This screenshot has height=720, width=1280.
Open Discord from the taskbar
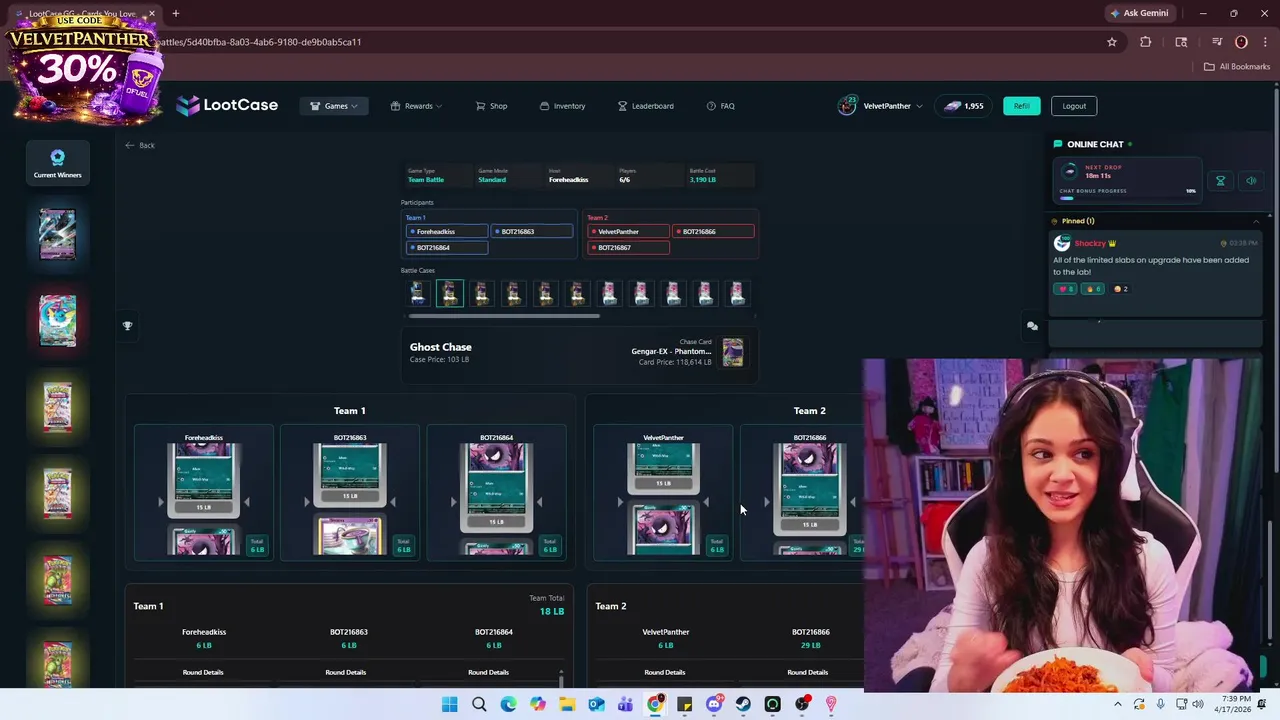tap(713, 705)
